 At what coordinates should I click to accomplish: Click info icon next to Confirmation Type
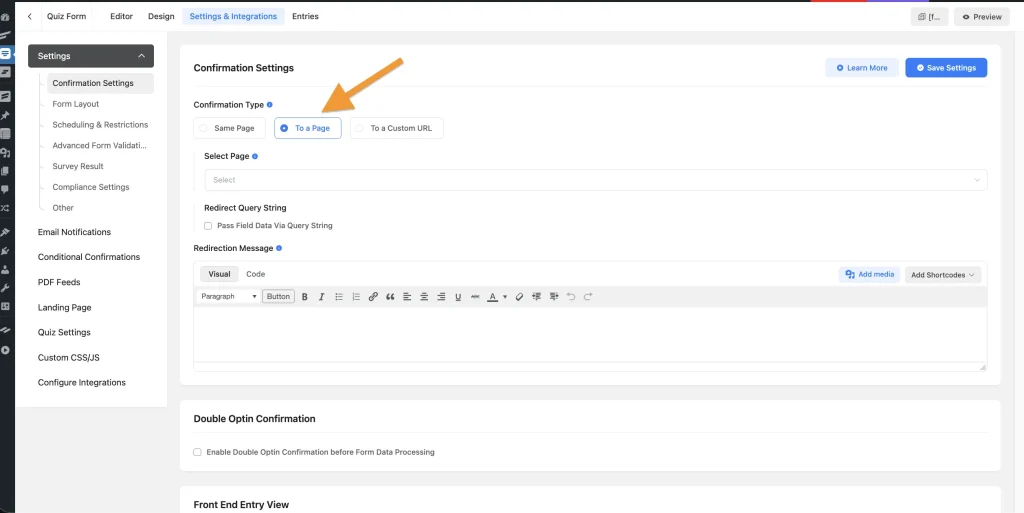tap(270, 104)
